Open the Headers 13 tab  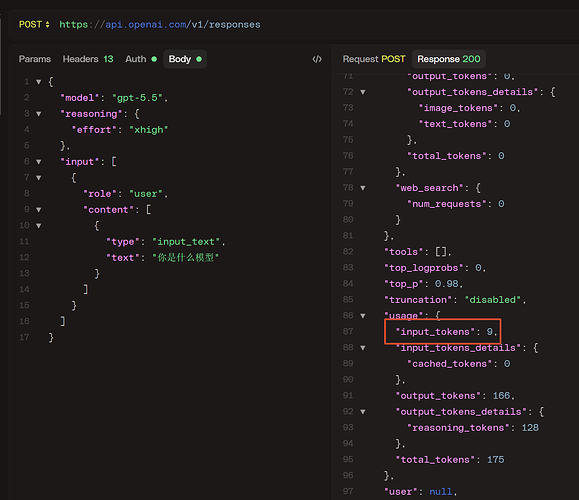coord(88,59)
